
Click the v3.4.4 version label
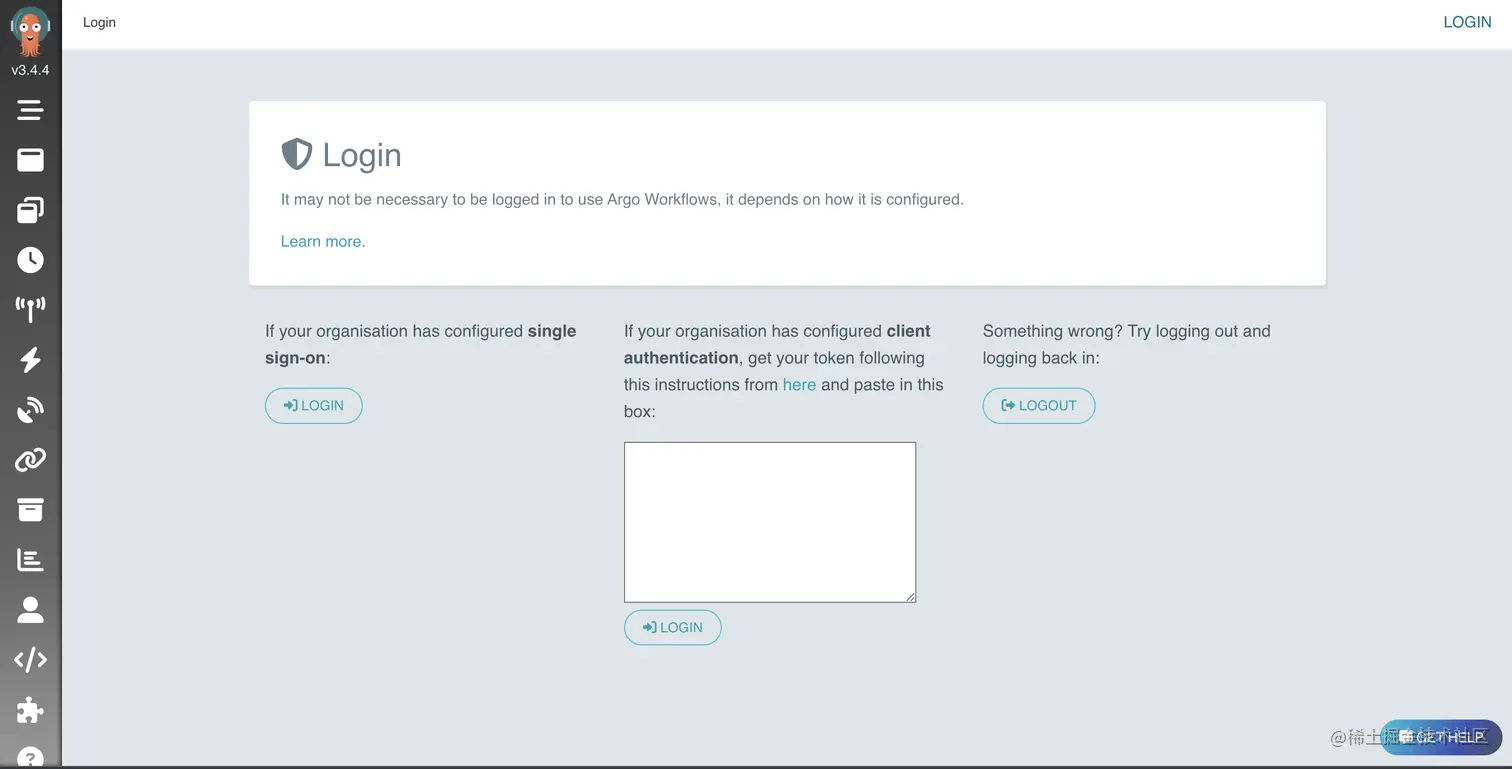click(30, 70)
